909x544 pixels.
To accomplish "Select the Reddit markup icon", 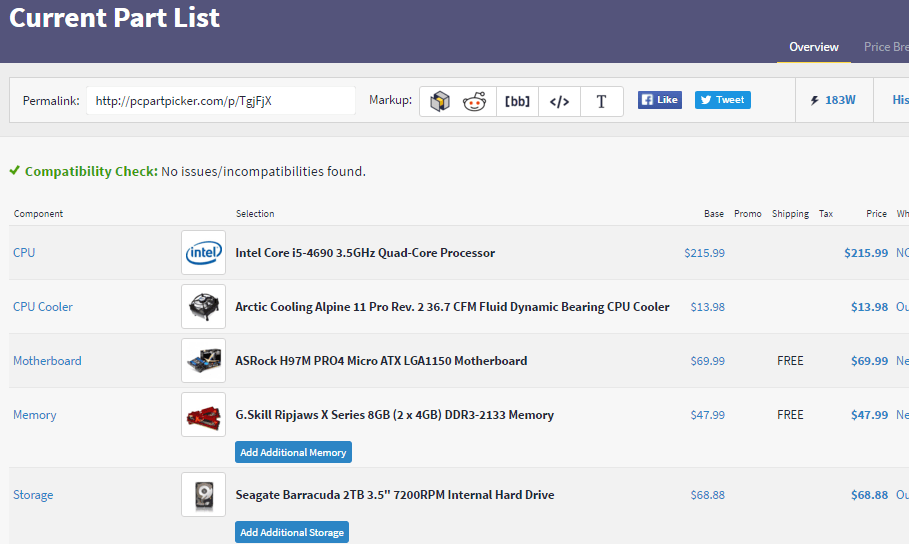I will (x=474, y=101).
